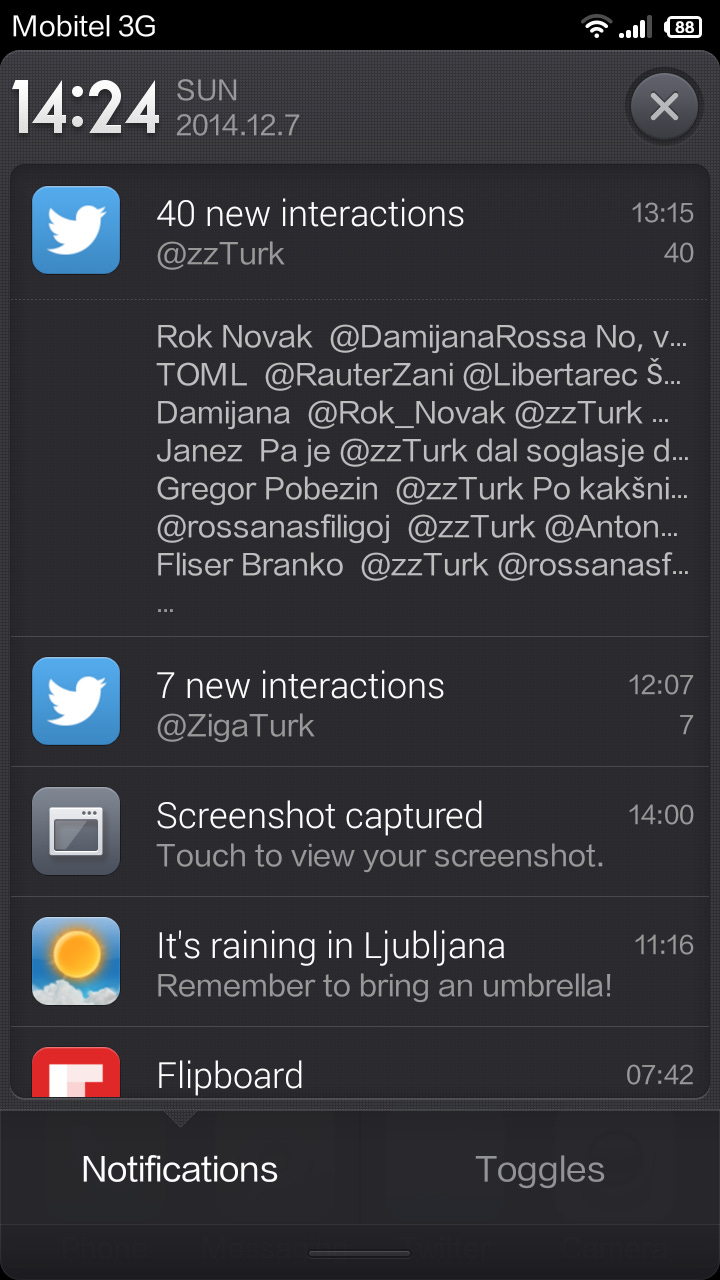This screenshot has width=720, height=1280.
Task: Open the 40 new interactions notification
Action: pyautogui.click(x=360, y=232)
